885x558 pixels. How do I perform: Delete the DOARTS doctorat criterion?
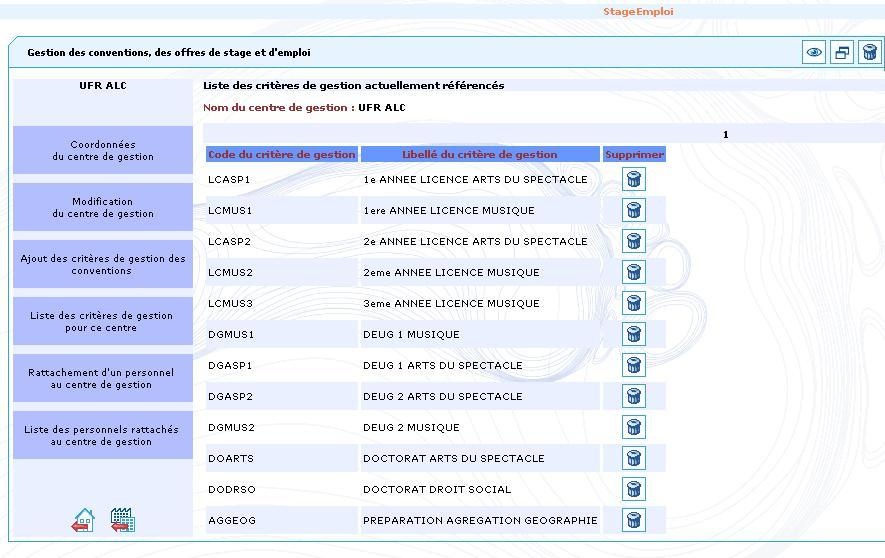633,458
